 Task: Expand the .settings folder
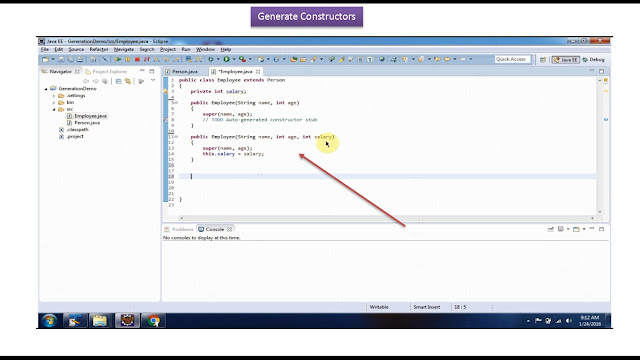click(x=54, y=96)
